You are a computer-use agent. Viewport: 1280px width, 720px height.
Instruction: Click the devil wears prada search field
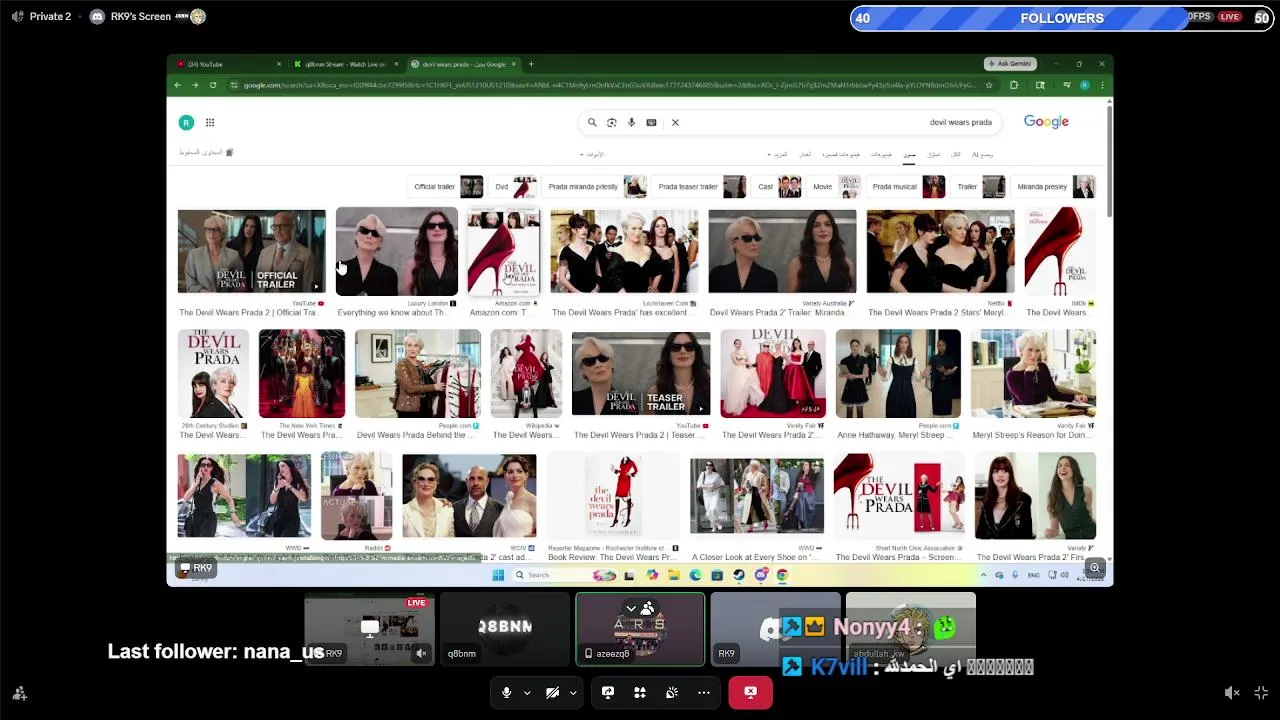(790, 122)
